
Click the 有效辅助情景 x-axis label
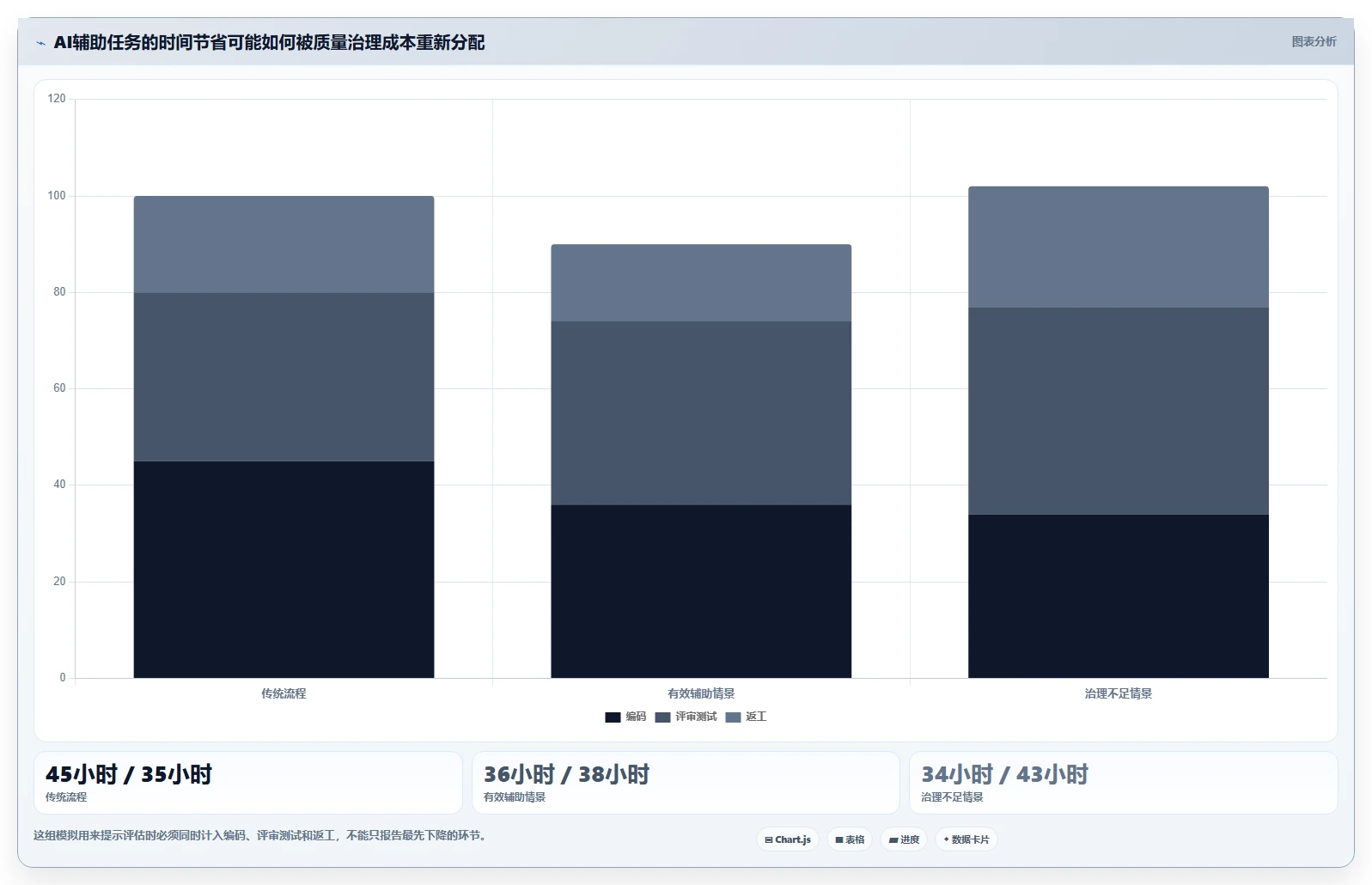click(x=701, y=693)
